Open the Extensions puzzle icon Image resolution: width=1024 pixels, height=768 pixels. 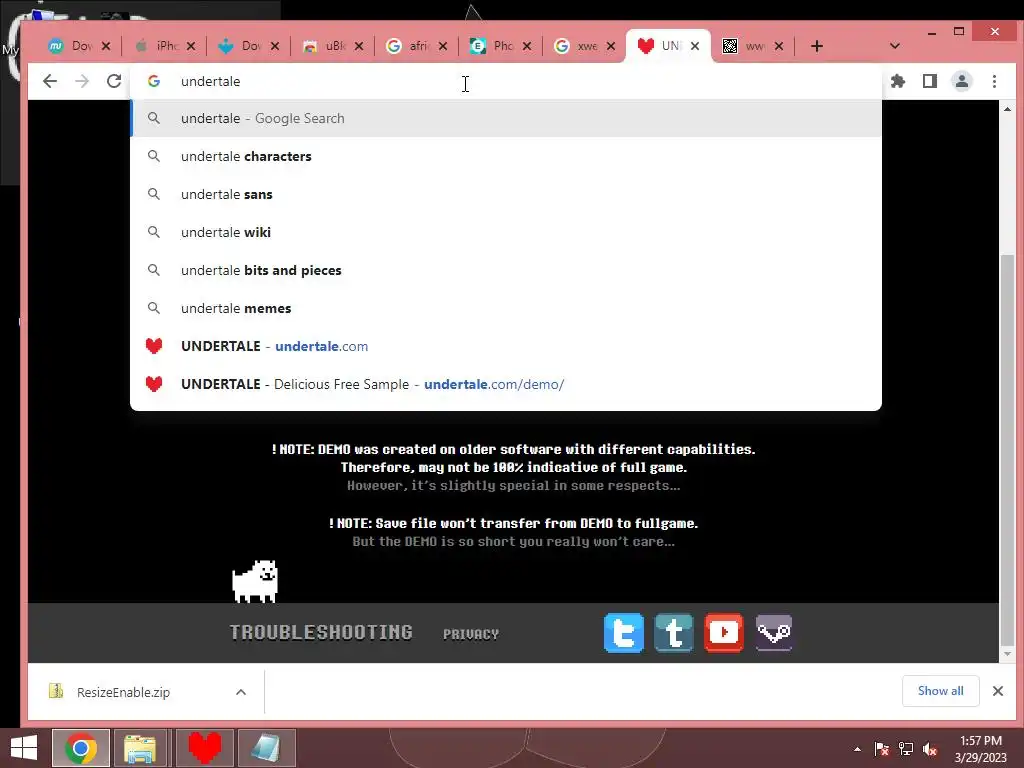[898, 81]
